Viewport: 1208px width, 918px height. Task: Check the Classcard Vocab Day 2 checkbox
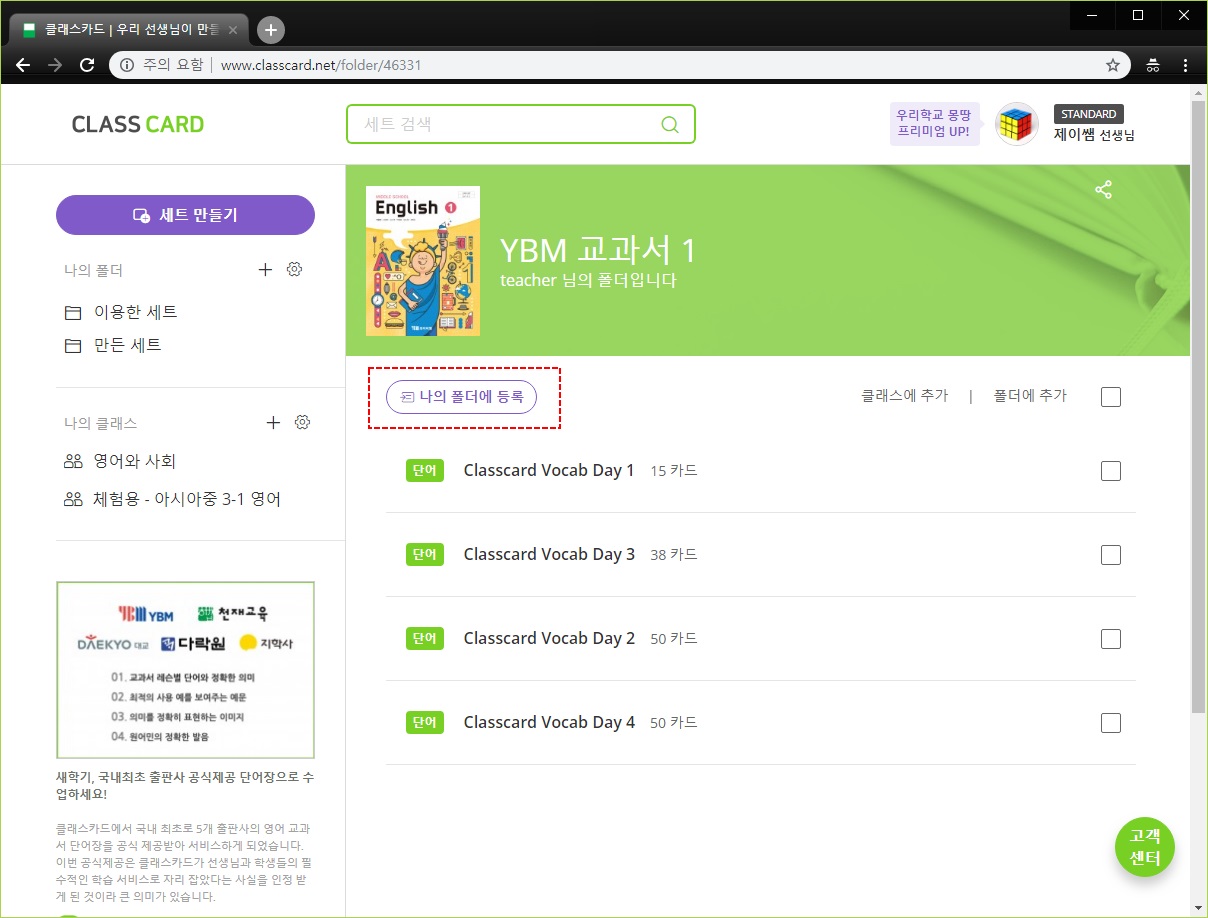[1111, 639]
